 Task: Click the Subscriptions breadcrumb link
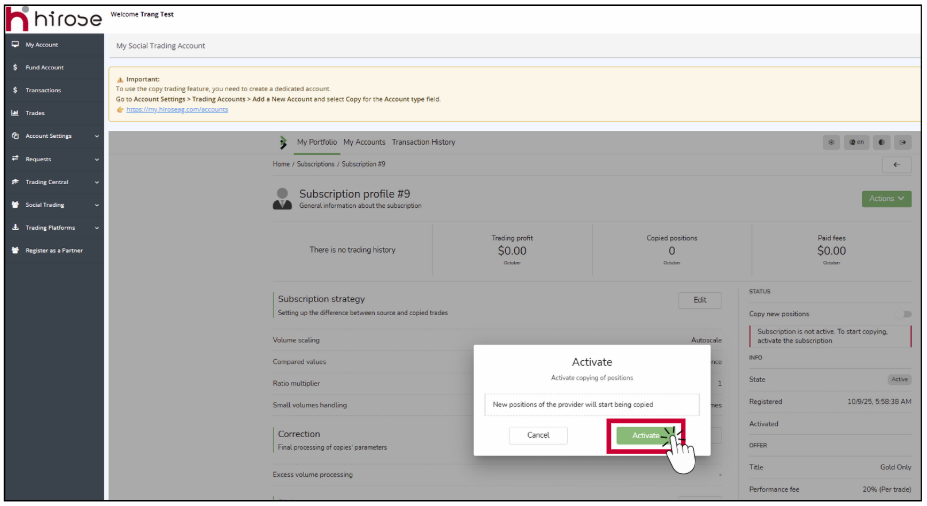click(x=315, y=164)
